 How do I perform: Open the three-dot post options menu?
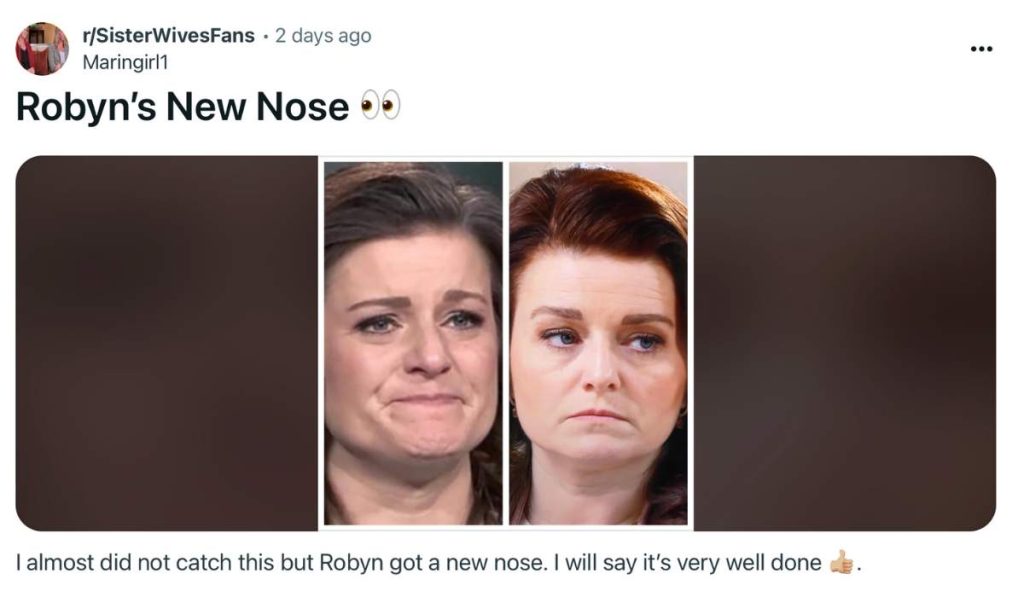tap(981, 48)
